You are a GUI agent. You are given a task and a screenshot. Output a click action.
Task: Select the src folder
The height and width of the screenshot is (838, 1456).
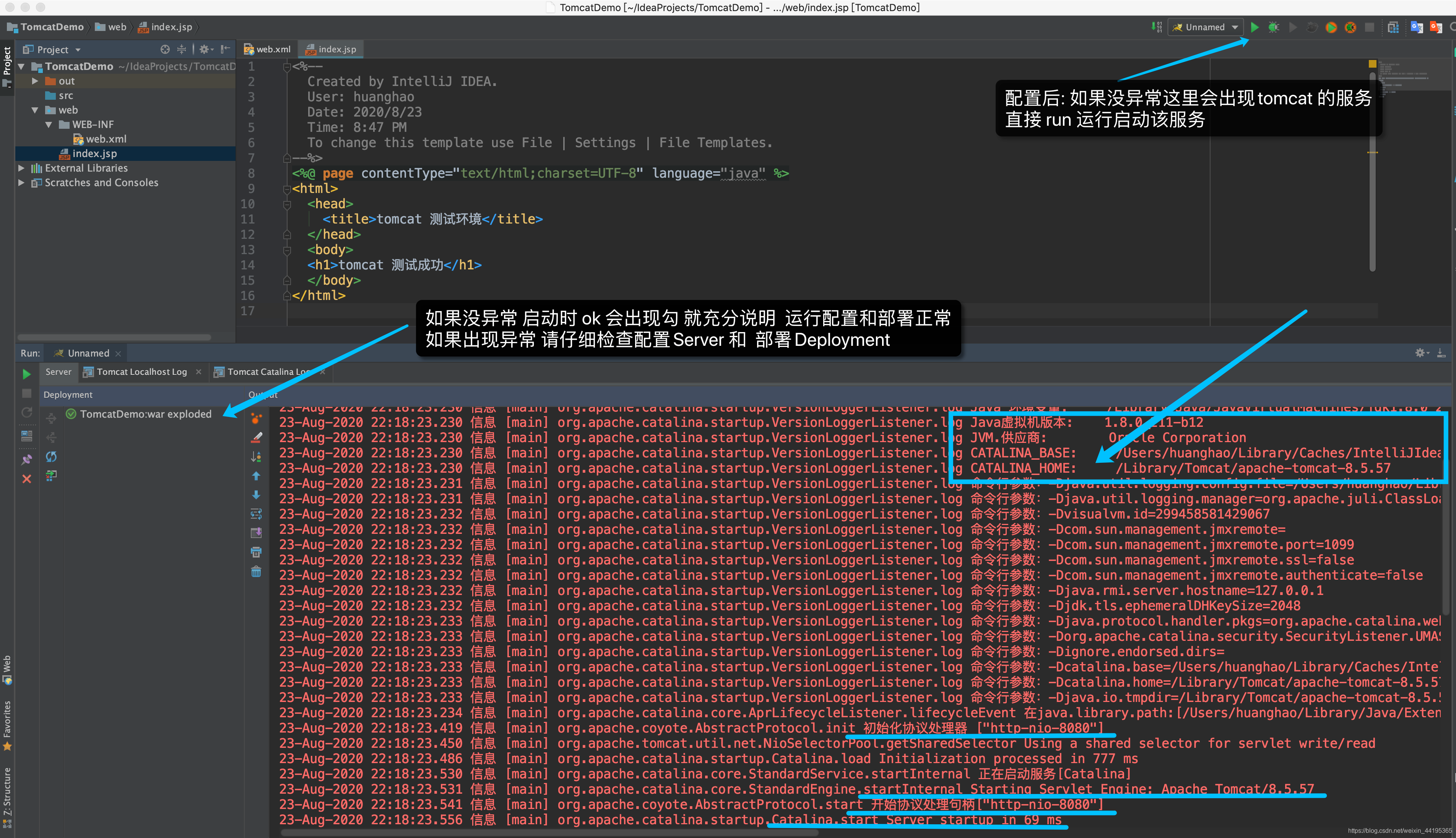tap(59, 96)
